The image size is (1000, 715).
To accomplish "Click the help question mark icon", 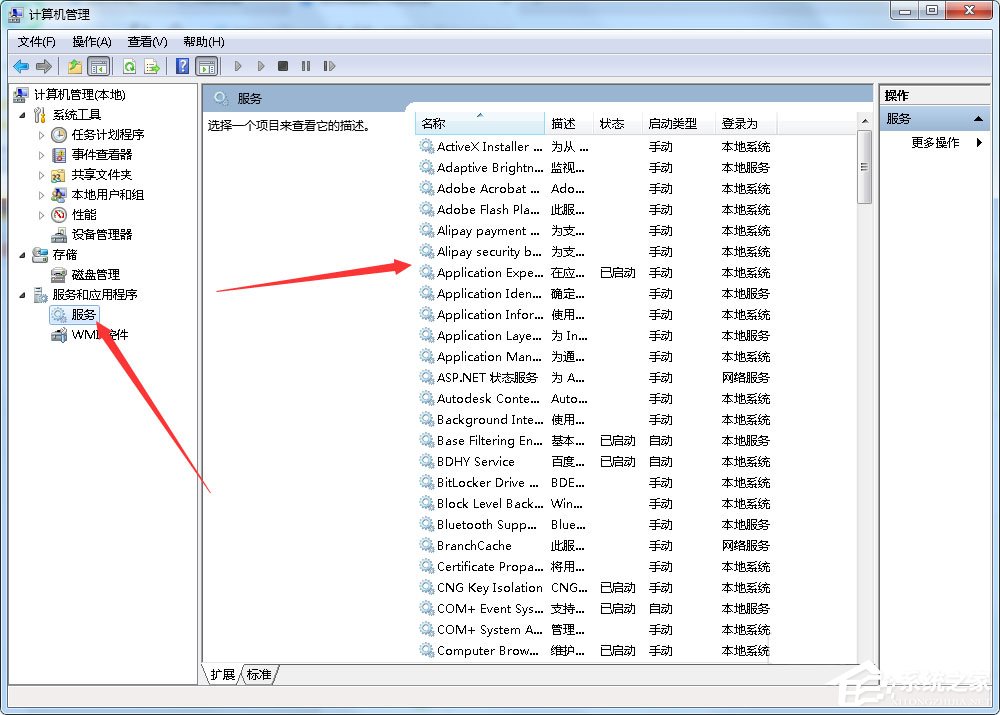I will point(182,66).
